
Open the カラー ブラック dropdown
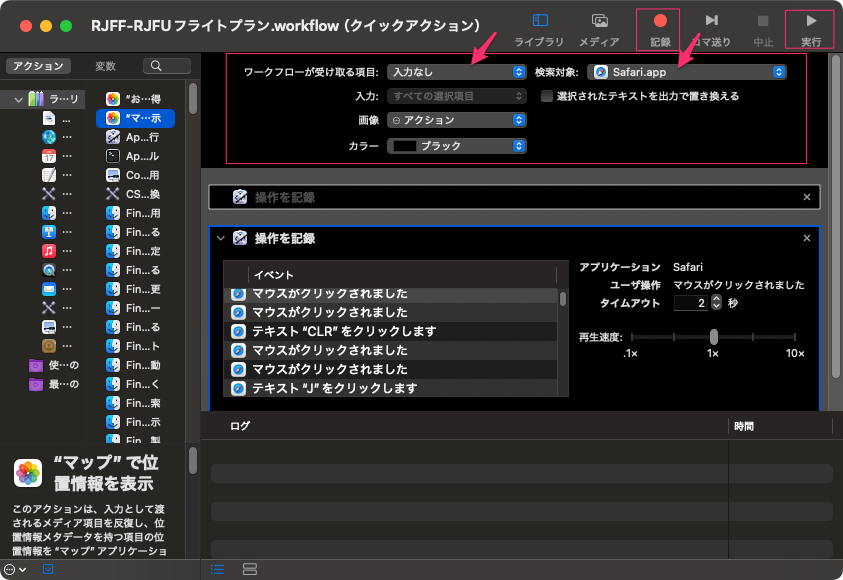point(456,145)
